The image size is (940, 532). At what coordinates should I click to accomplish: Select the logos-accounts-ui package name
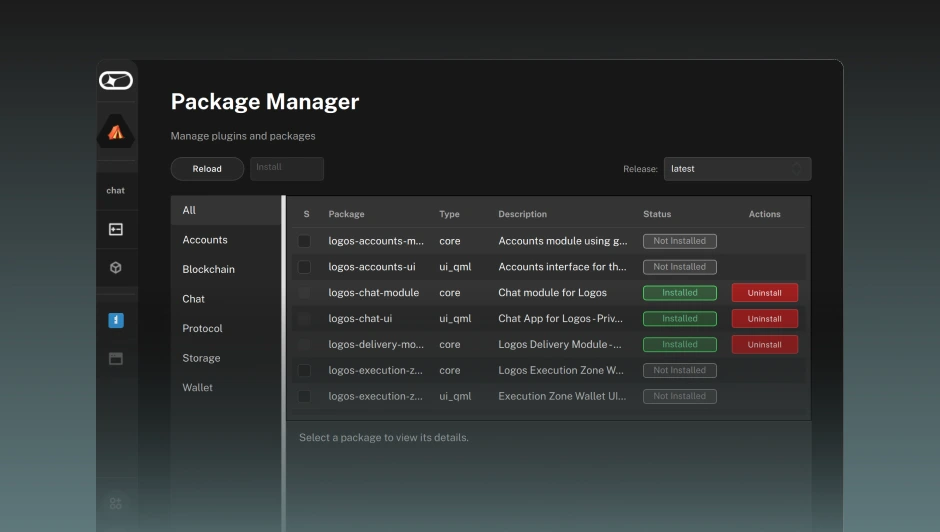pyautogui.click(x=372, y=267)
